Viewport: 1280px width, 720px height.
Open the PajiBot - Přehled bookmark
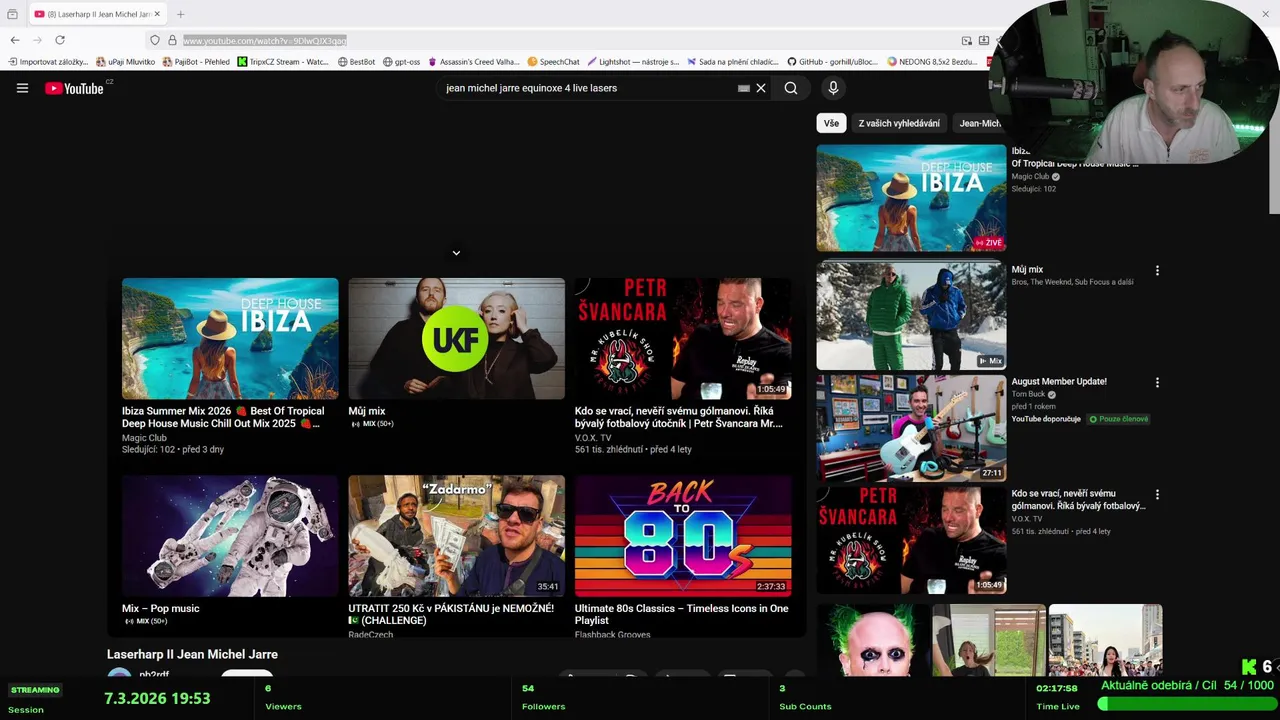point(196,62)
